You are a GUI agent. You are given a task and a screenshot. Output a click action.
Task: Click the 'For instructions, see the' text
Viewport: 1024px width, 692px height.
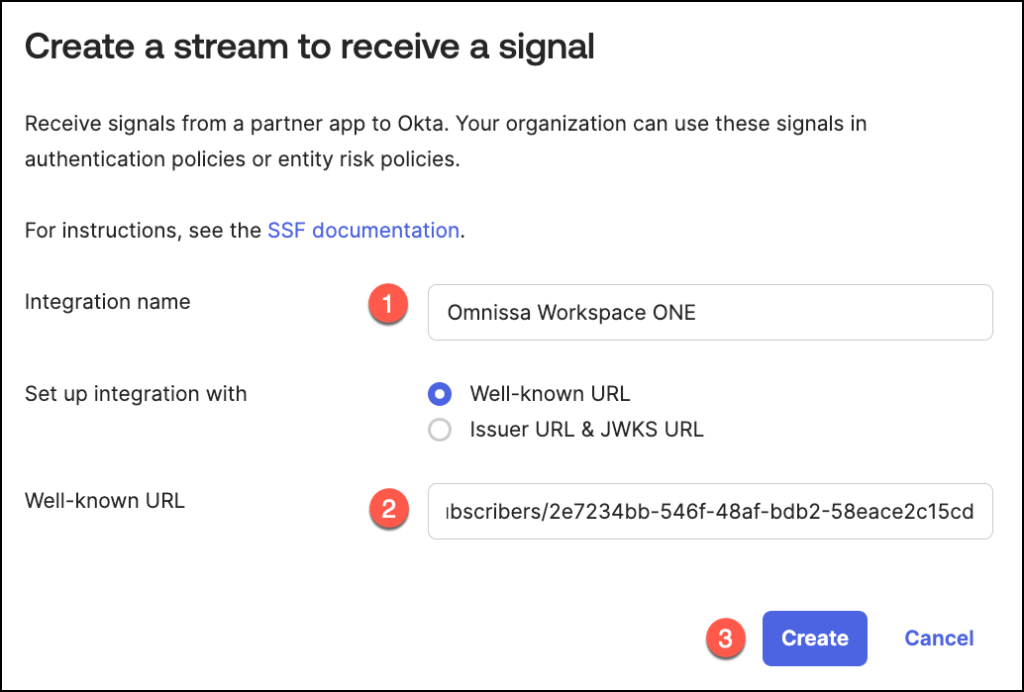click(x=143, y=230)
